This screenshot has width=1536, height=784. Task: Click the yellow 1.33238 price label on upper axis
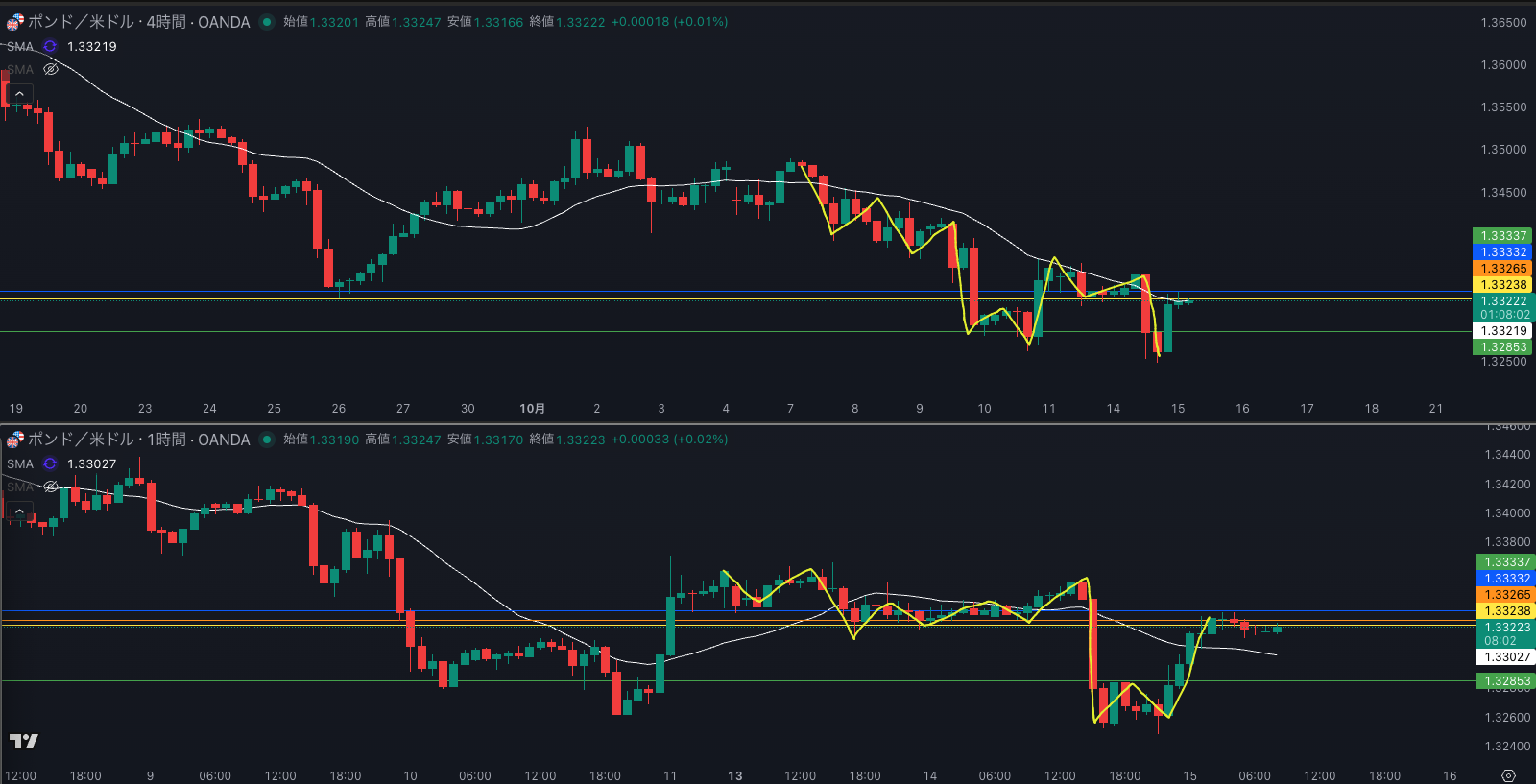[x=1502, y=285]
